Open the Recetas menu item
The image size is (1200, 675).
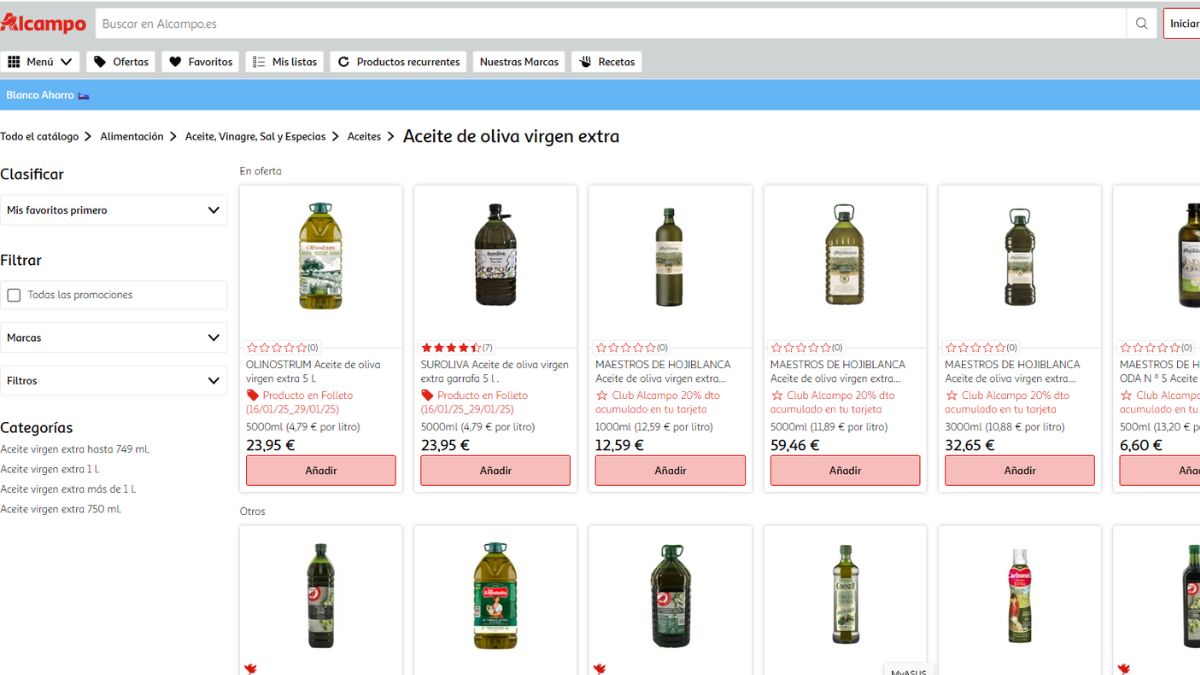pos(606,62)
